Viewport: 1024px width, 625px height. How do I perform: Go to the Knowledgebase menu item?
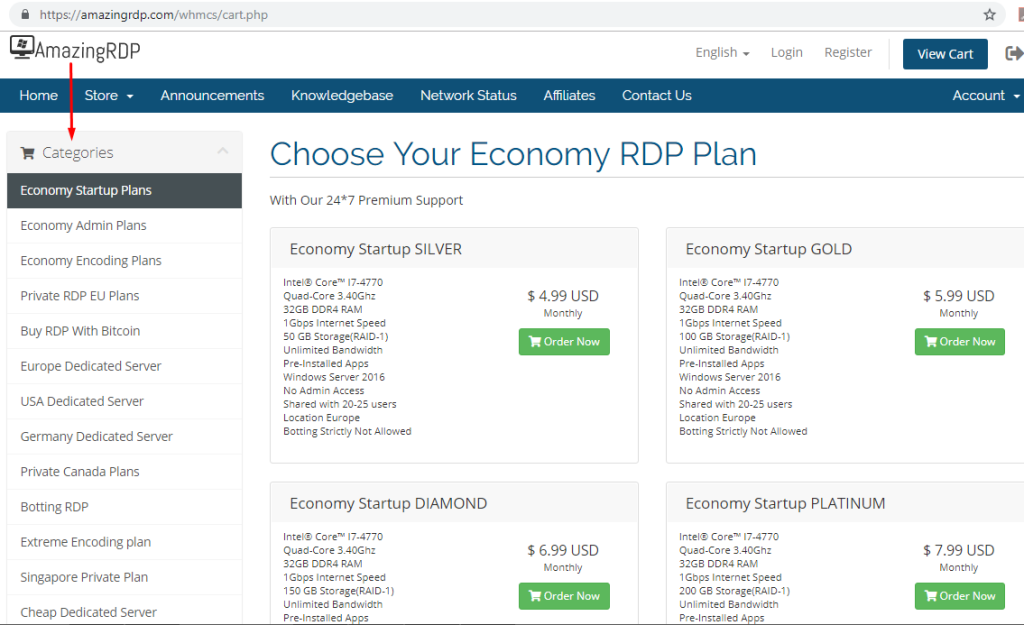tap(342, 96)
